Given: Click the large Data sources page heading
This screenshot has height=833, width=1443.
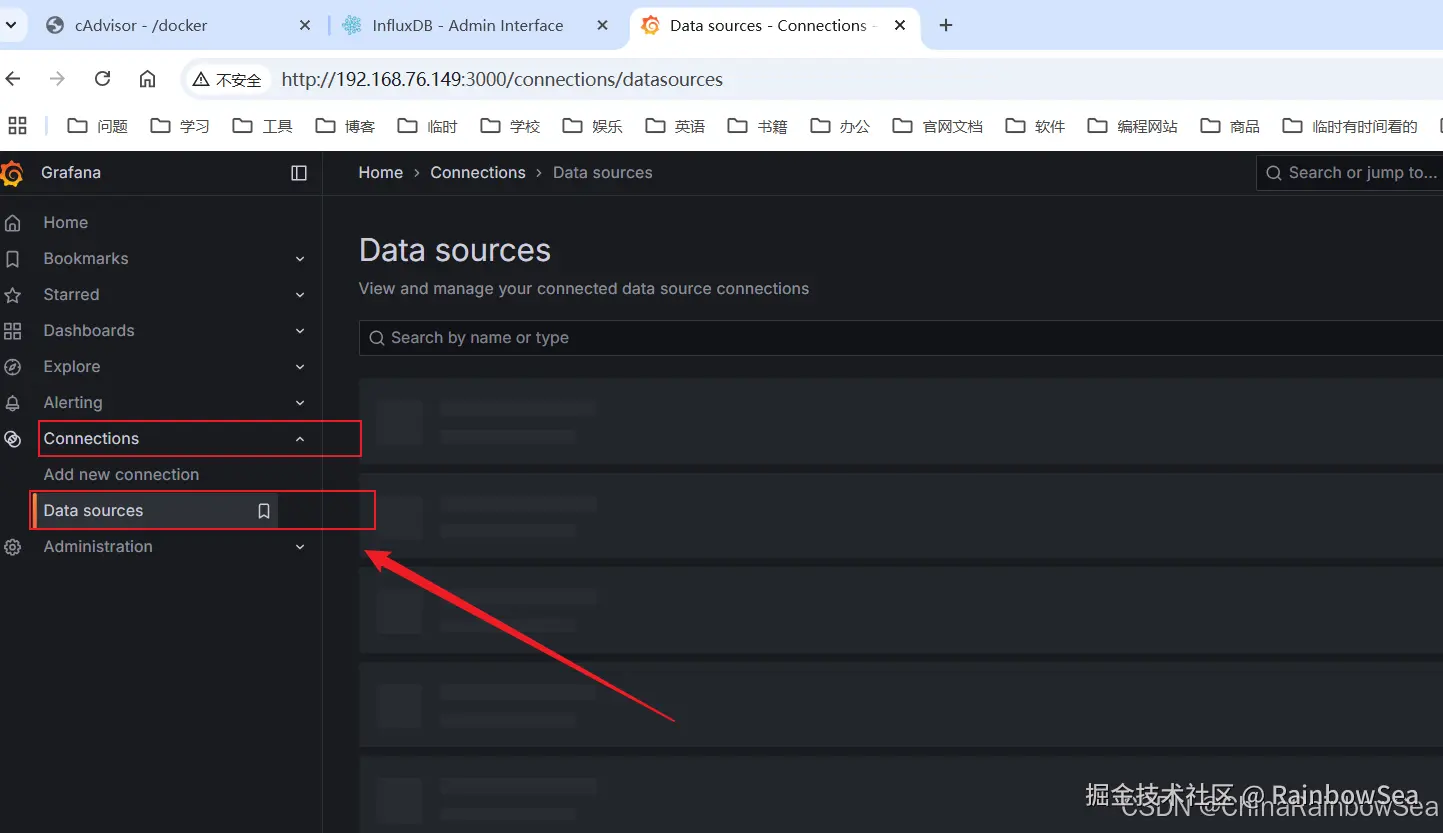Looking at the screenshot, I should [455, 250].
